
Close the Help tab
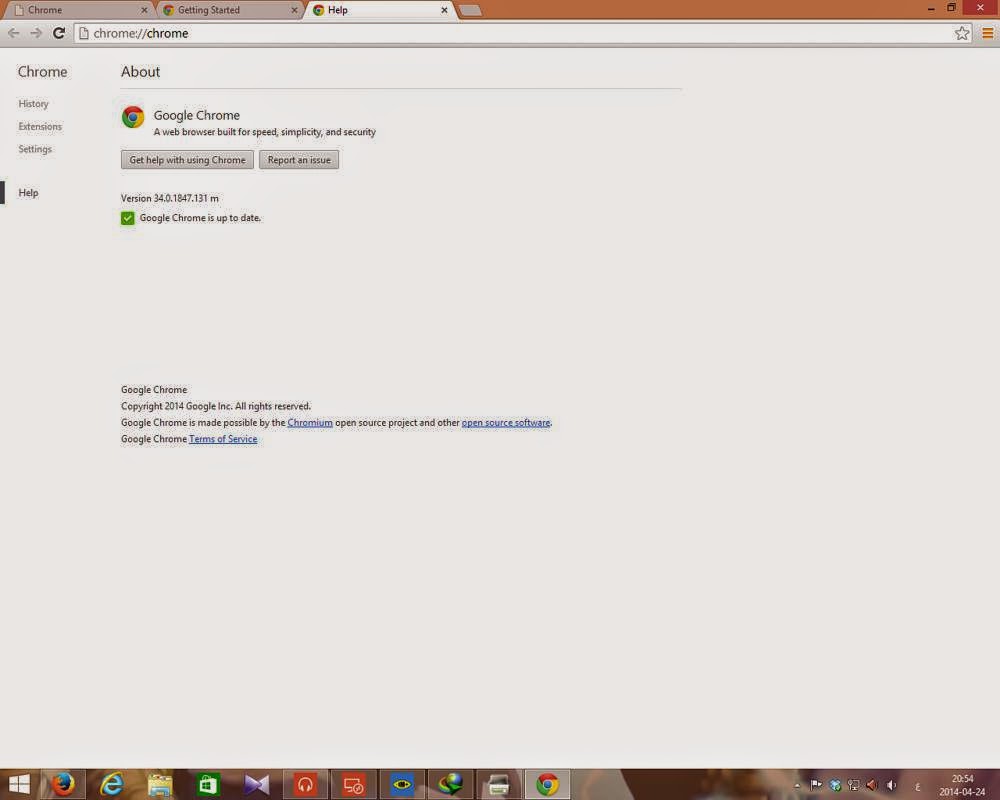pyautogui.click(x=445, y=10)
